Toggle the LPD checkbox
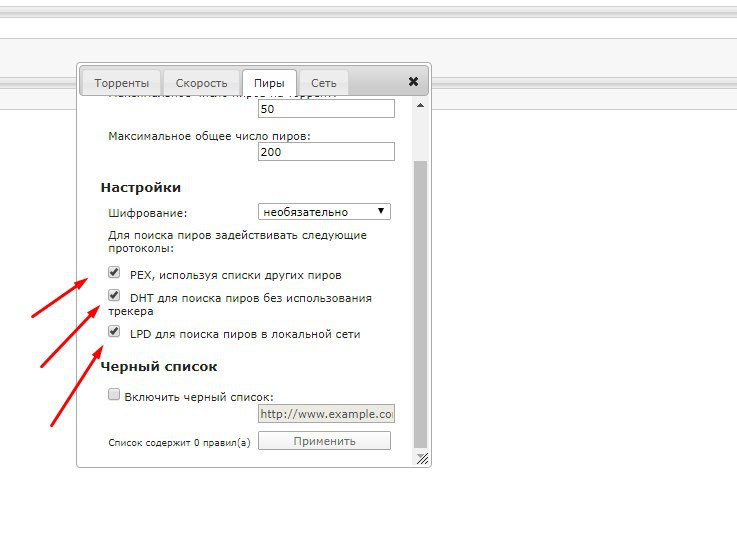 click(x=114, y=331)
